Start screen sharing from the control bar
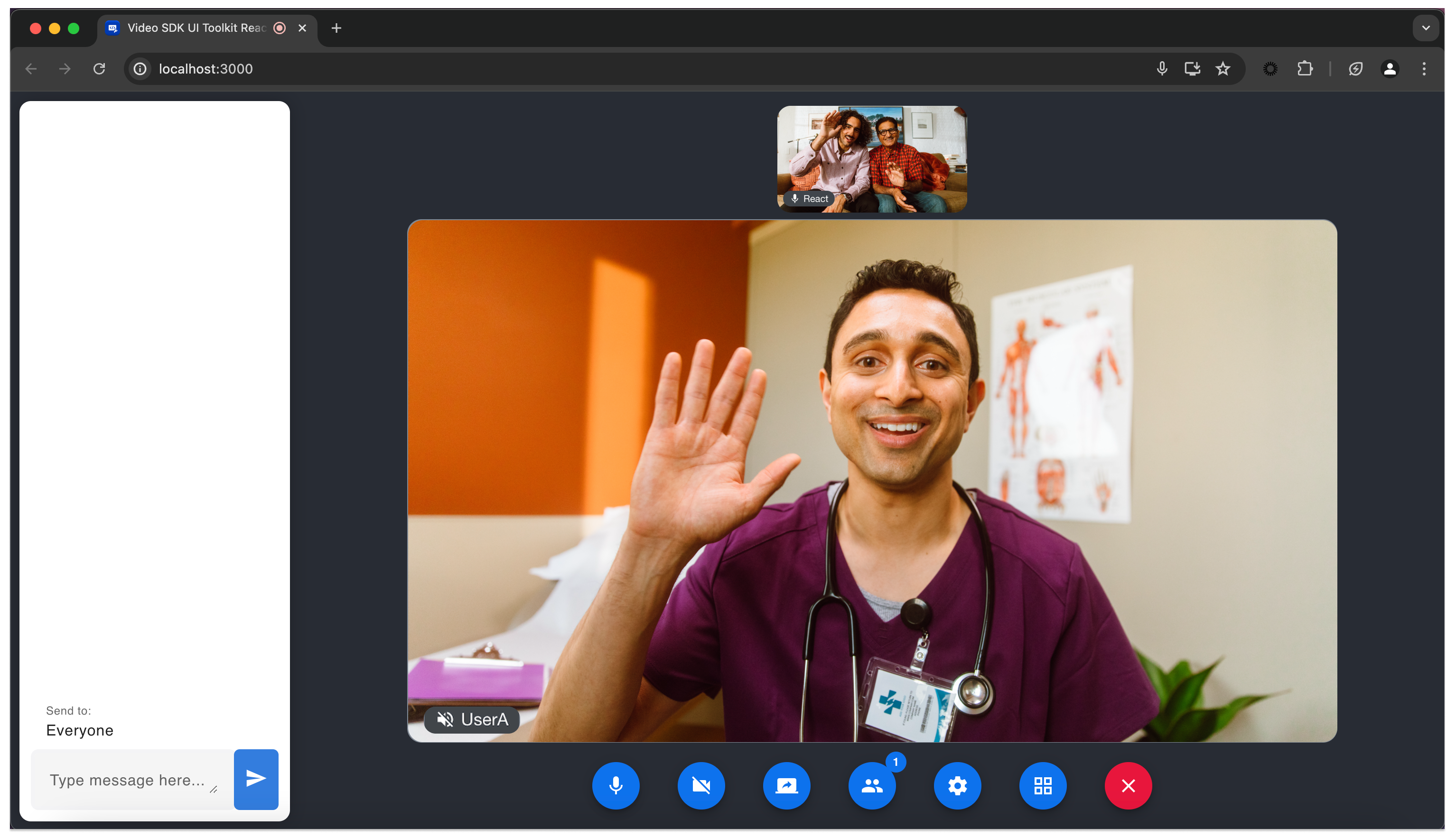The image size is (1456, 838). 787,785
